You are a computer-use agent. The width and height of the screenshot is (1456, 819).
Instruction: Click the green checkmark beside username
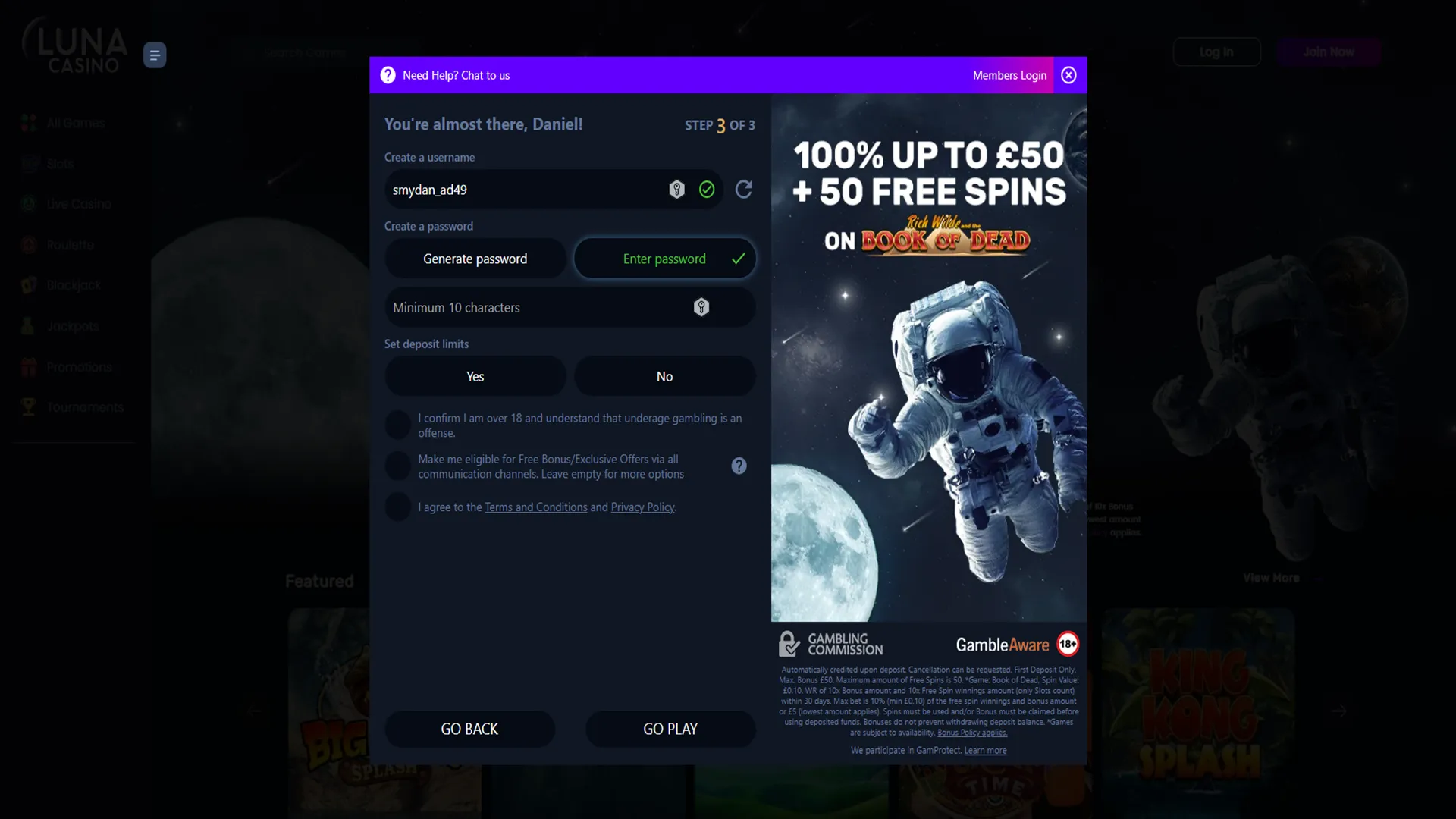(x=707, y=190)
